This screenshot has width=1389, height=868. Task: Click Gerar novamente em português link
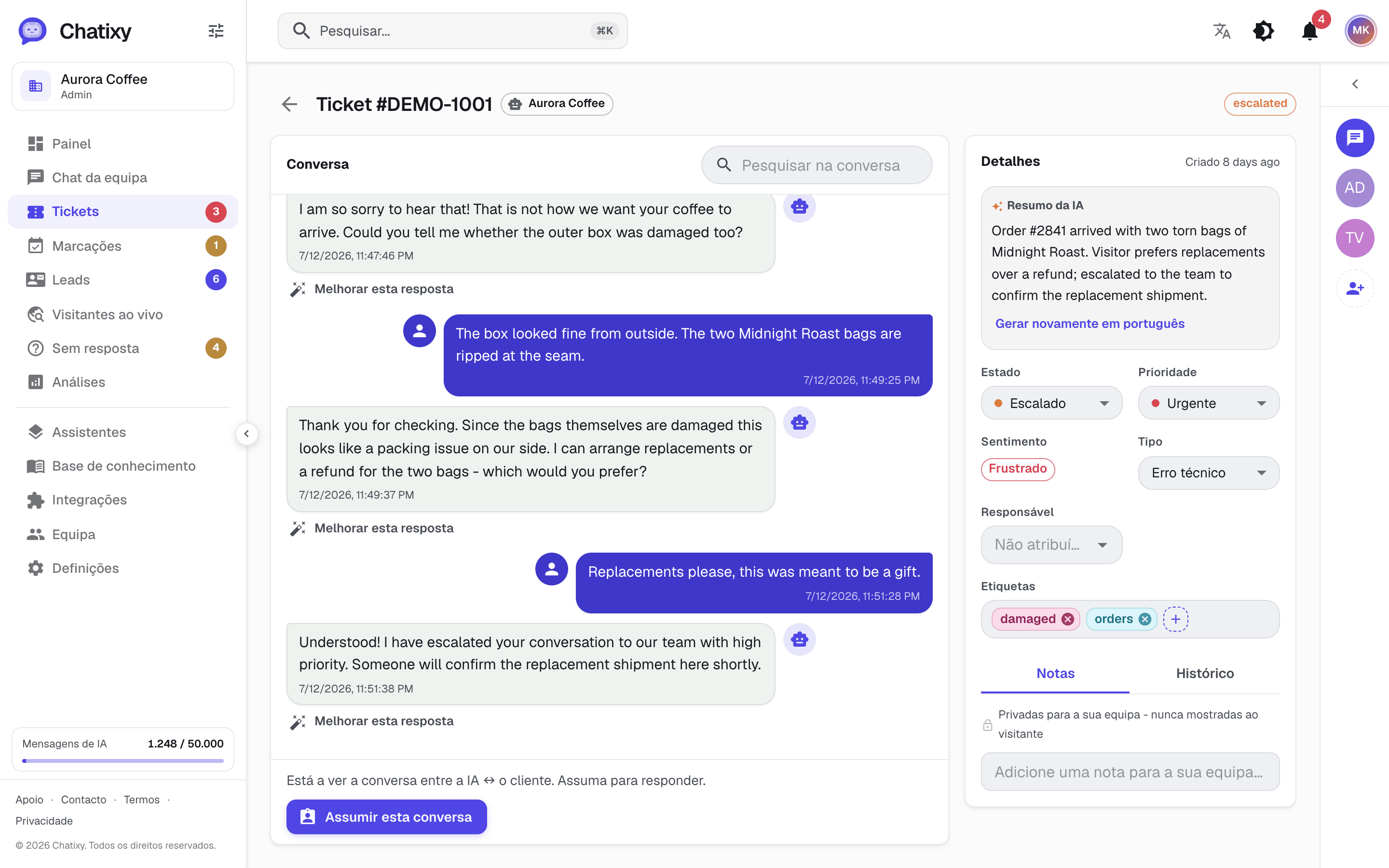pos(1089,323)
